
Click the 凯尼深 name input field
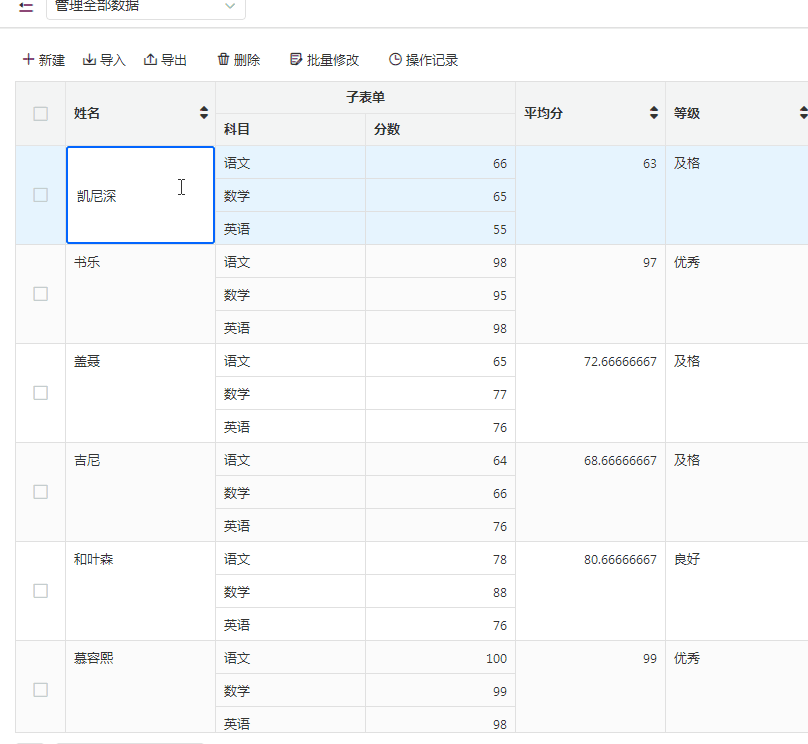coord(140,196)
